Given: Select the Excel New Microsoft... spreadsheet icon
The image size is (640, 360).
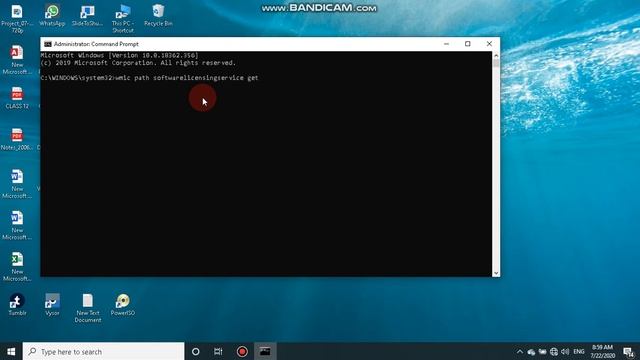Looking at the screenshot, I should 17,267.
